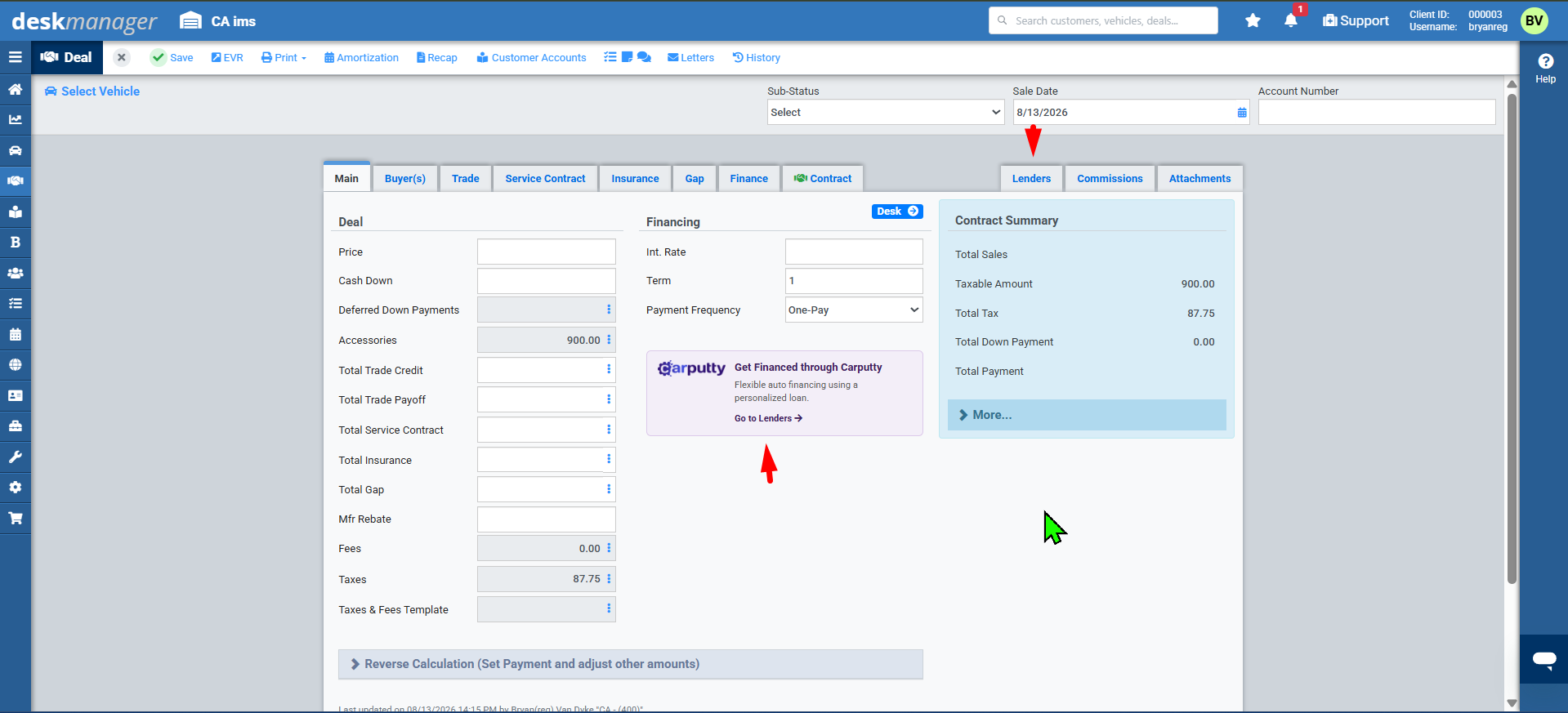Viewport: 1568px width, 713px height.
Task: Switch to the Finance tab
Action: click(x=748, y=178)
